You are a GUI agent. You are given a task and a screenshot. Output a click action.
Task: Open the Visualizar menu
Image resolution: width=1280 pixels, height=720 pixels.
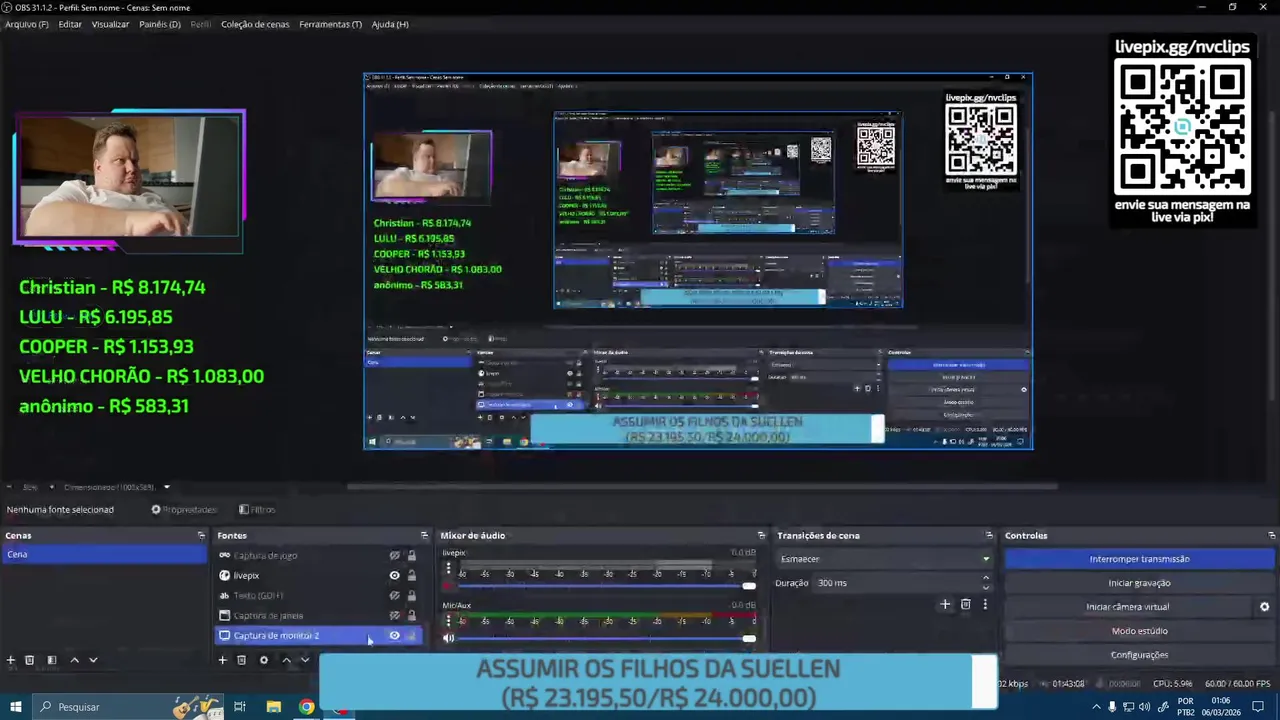[110, 24]
